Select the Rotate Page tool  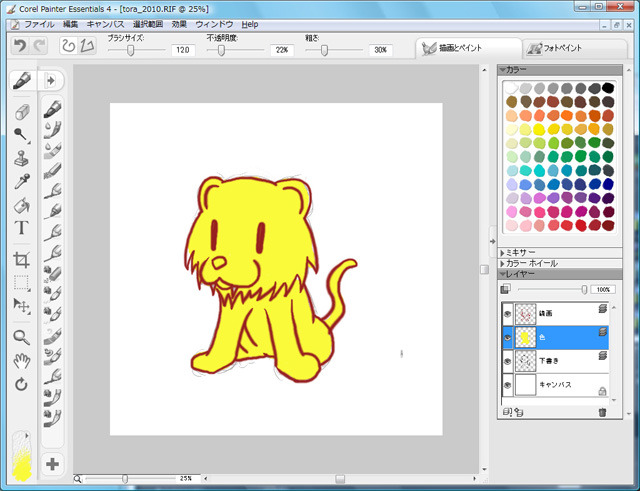coord(21,384)
